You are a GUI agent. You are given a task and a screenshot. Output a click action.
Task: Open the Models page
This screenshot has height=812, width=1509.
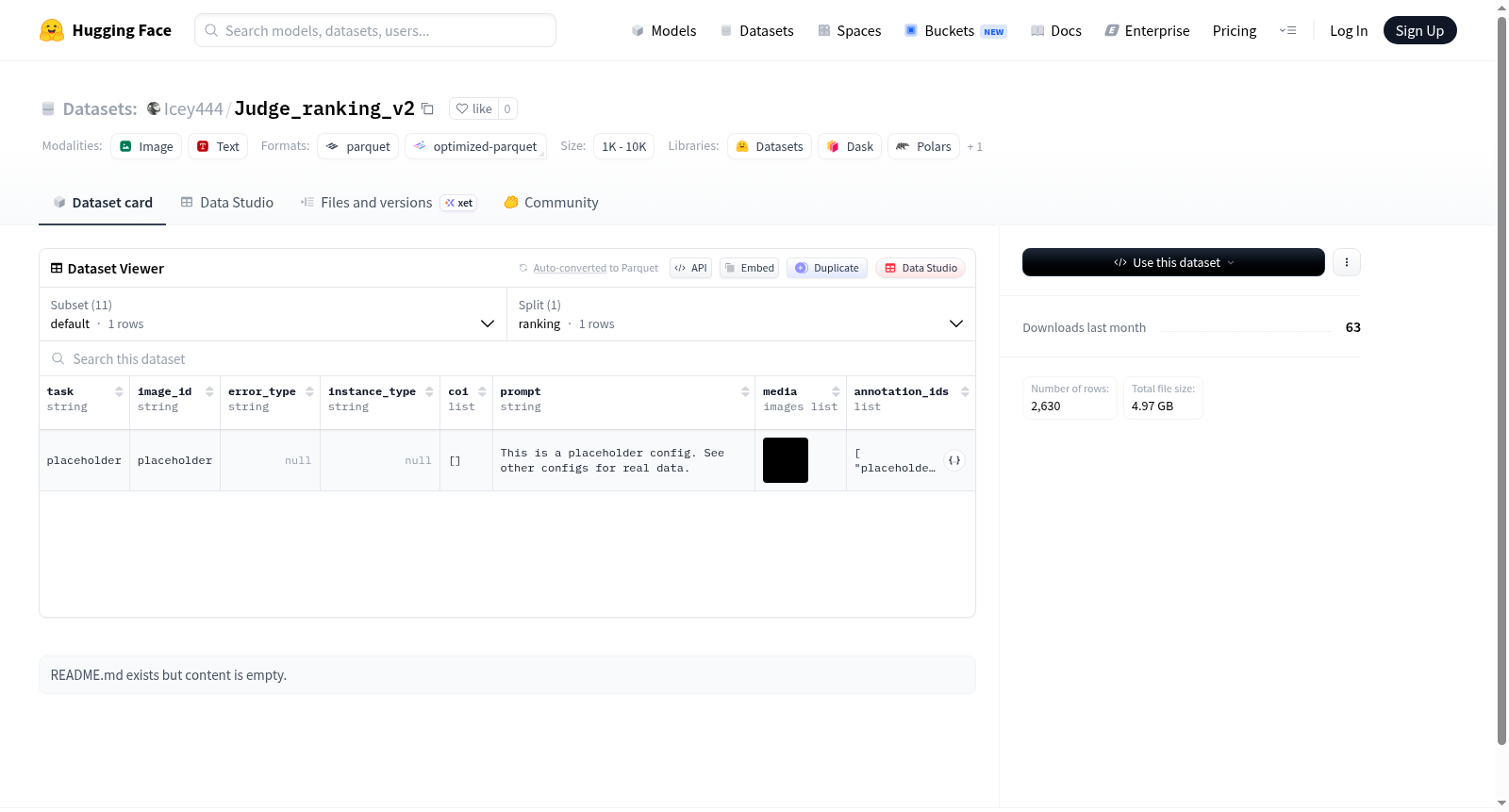[x=664, y=30]
